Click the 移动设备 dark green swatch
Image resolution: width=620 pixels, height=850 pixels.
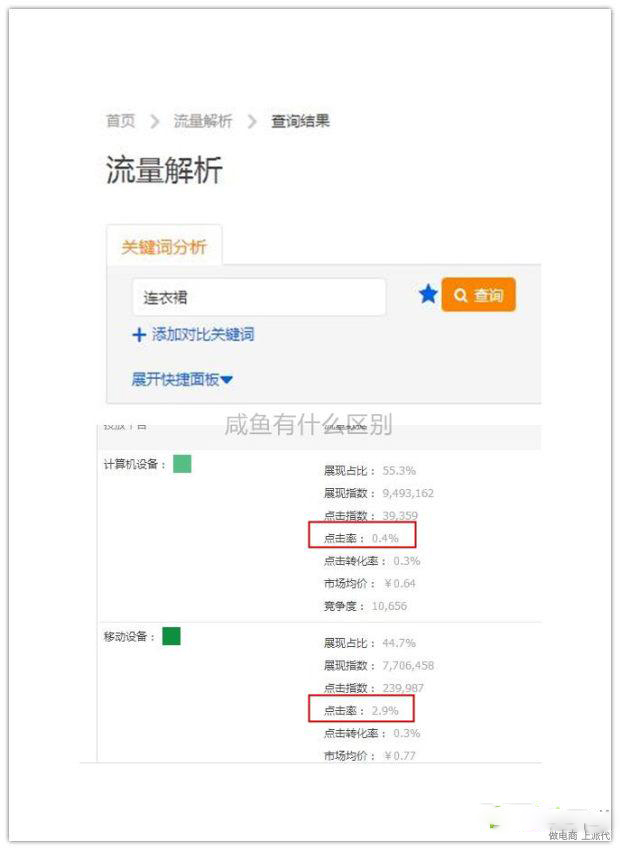tap(171, 636)
